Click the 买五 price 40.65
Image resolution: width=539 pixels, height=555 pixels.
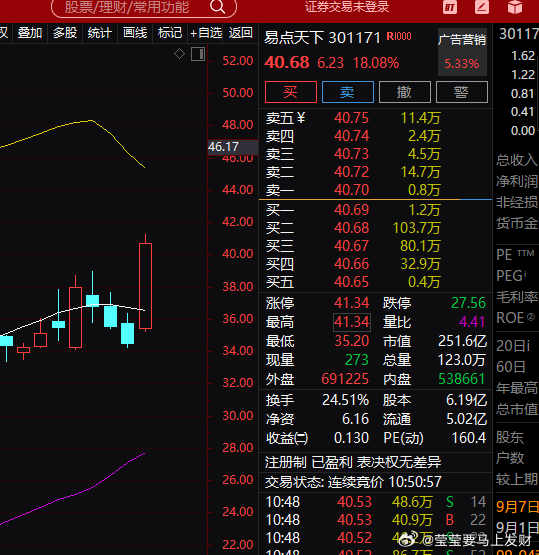[351, 282]
